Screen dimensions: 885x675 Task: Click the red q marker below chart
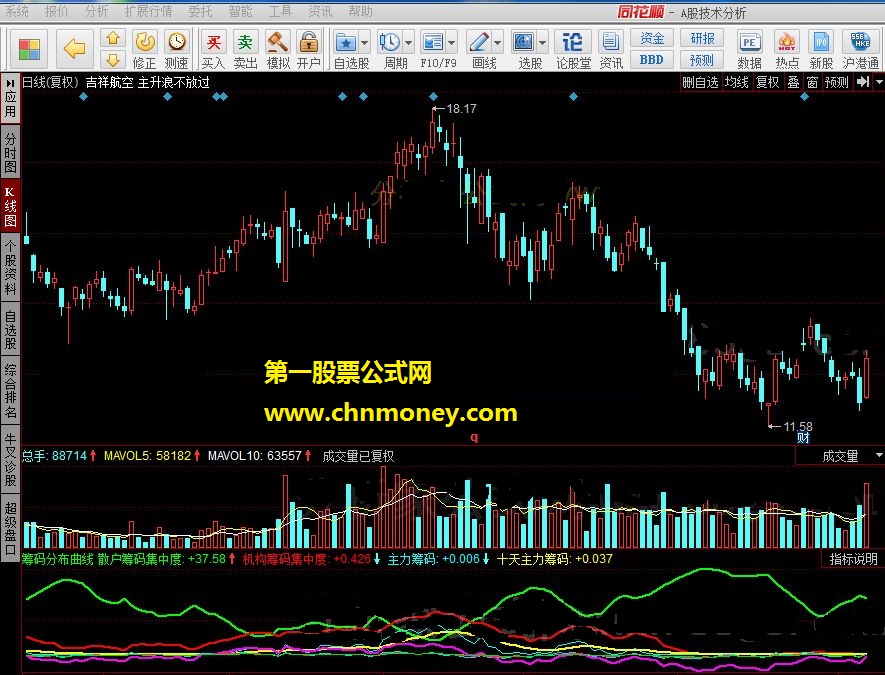(x=474, y=437)
